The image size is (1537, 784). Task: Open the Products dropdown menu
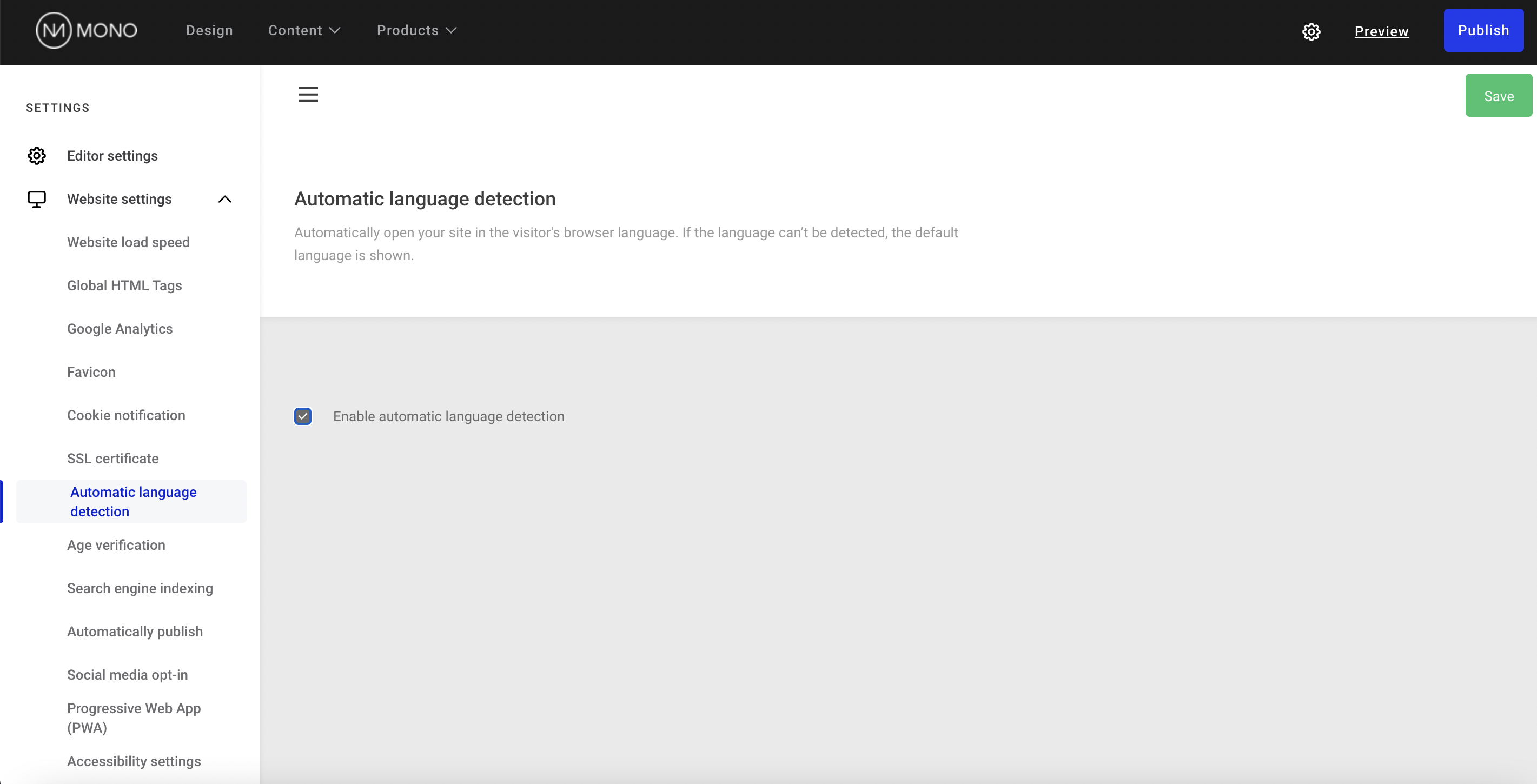[416, 30]
